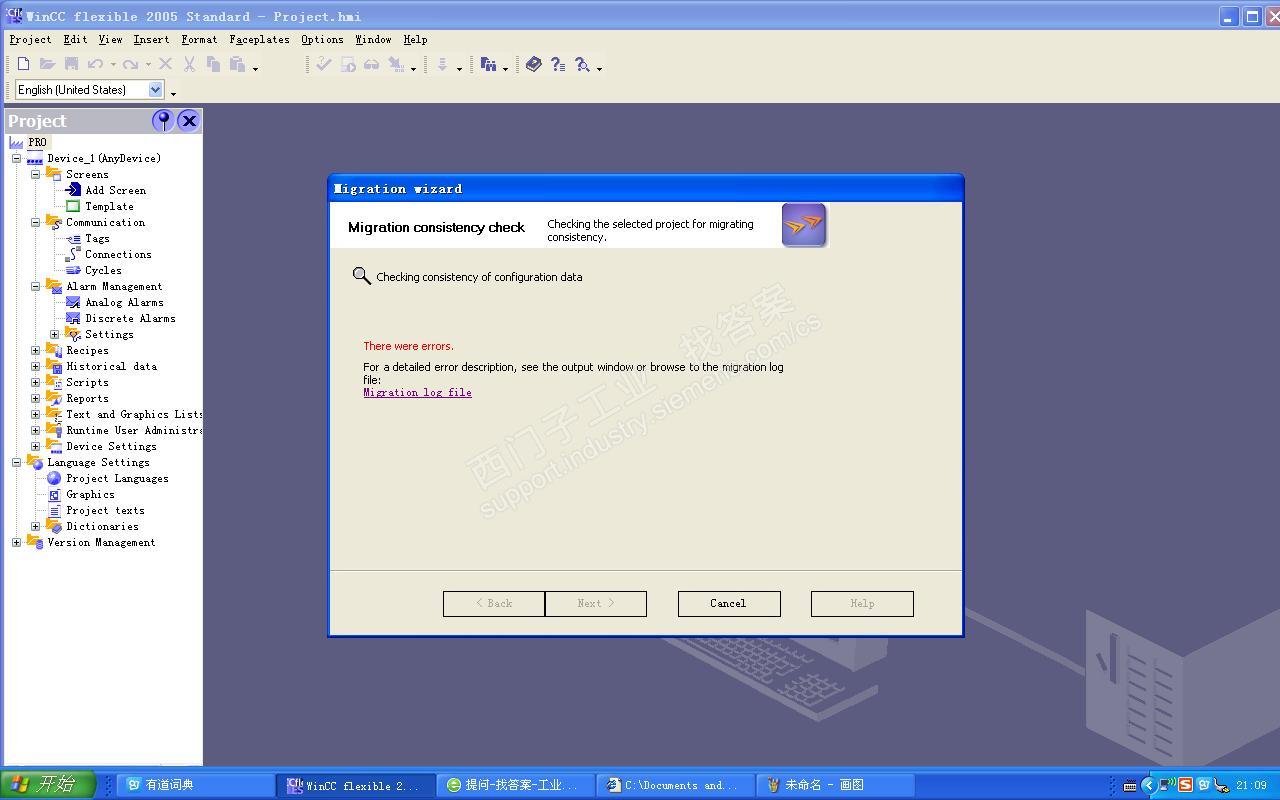Open the Edit menu
Viewport: 1280px width, 800px height.
tap(75, 39)
